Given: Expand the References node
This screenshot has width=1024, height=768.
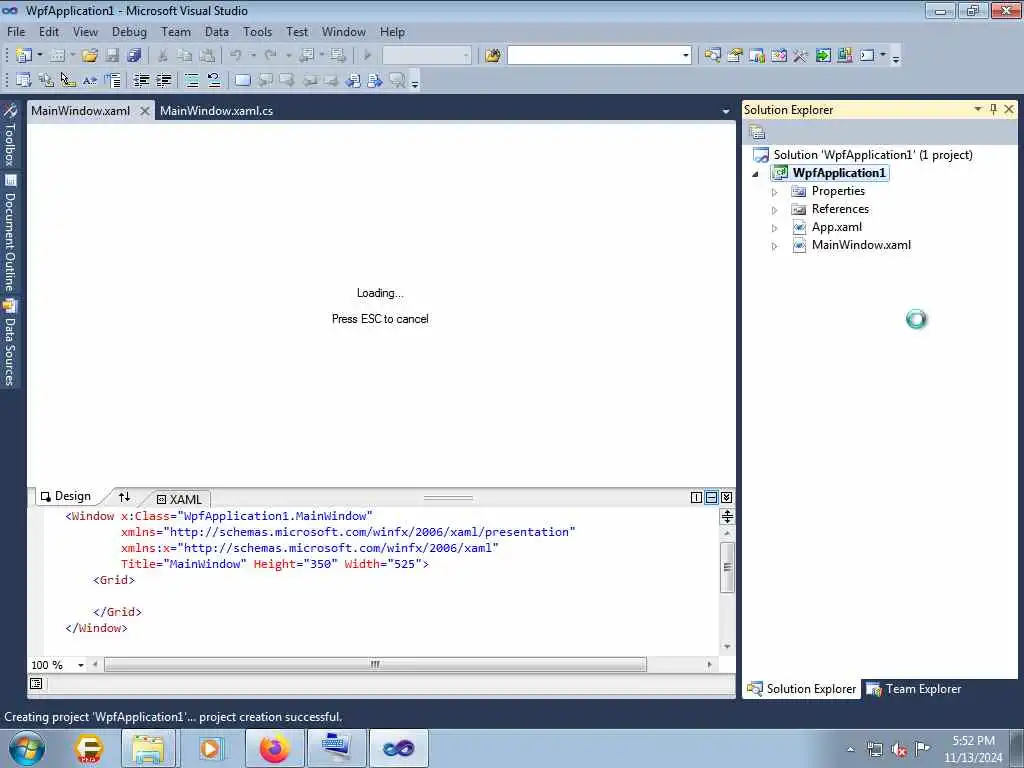Looking at the screenshot, I should pos(775,210).
